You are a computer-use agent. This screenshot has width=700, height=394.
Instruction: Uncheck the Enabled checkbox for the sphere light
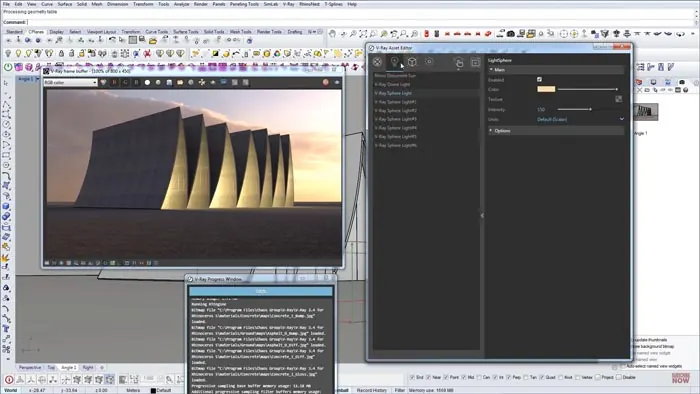539,79
